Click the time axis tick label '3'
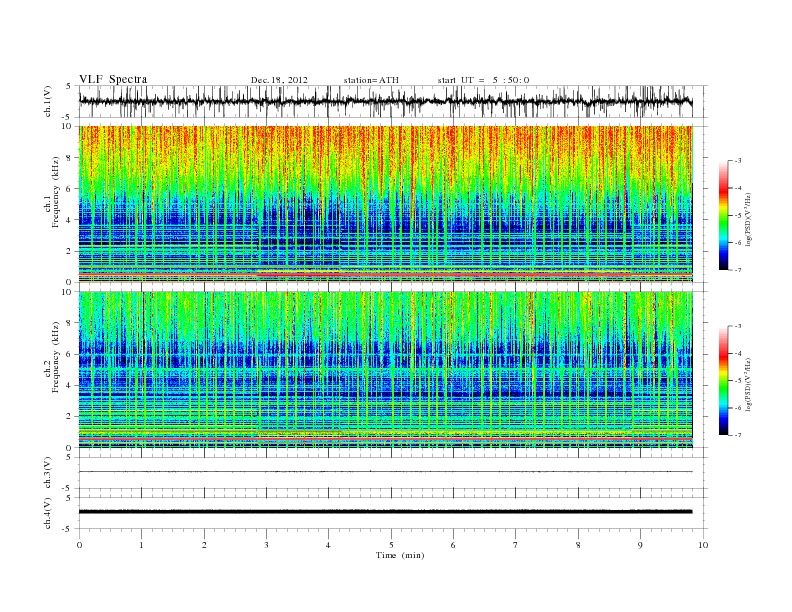Viewport: 792px width, 612px height. click(266, 545)
